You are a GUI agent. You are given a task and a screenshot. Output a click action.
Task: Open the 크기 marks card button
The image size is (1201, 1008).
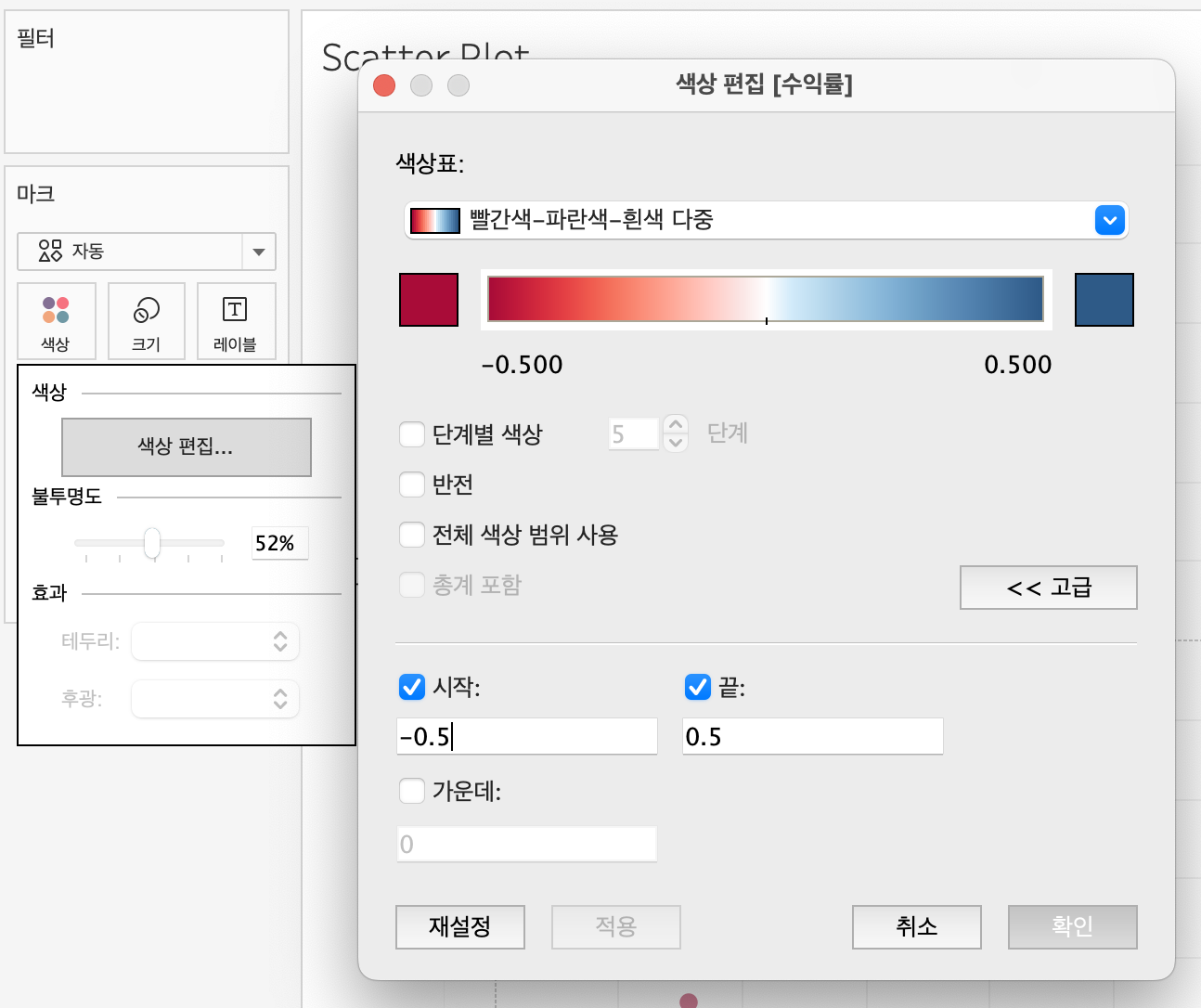pyautogui.click(x=147, y=321)
